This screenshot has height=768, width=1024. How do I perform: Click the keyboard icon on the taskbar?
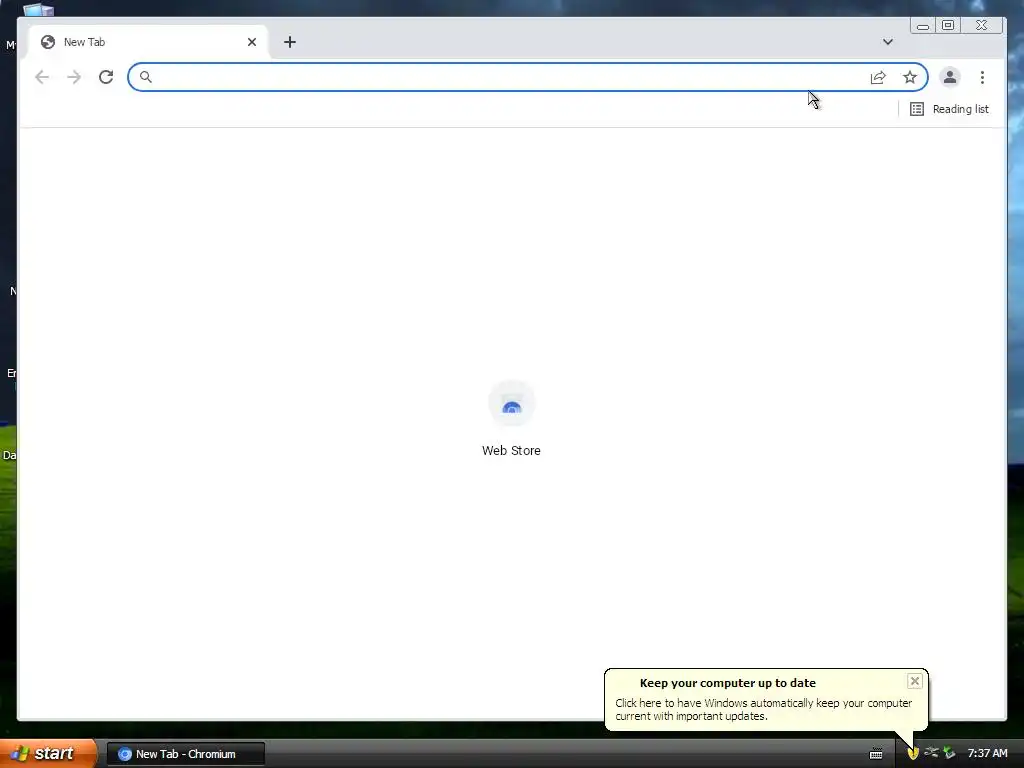pyautogui.click(x=876, y=754)
